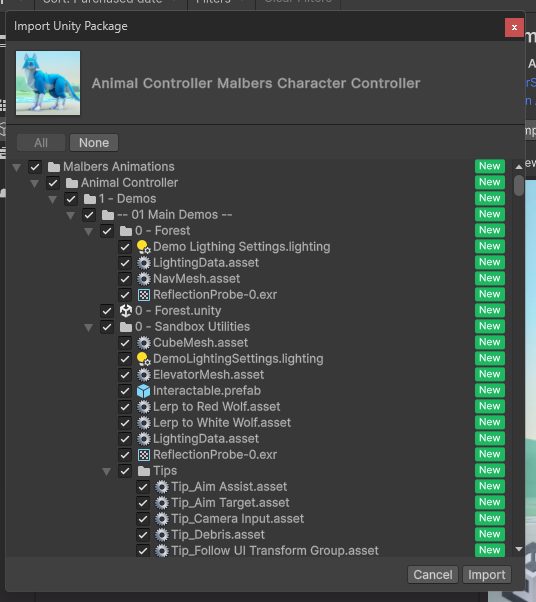
Task: Select the Tip_Aim Assist.asset row label
Action: click(x=229, y=487)
